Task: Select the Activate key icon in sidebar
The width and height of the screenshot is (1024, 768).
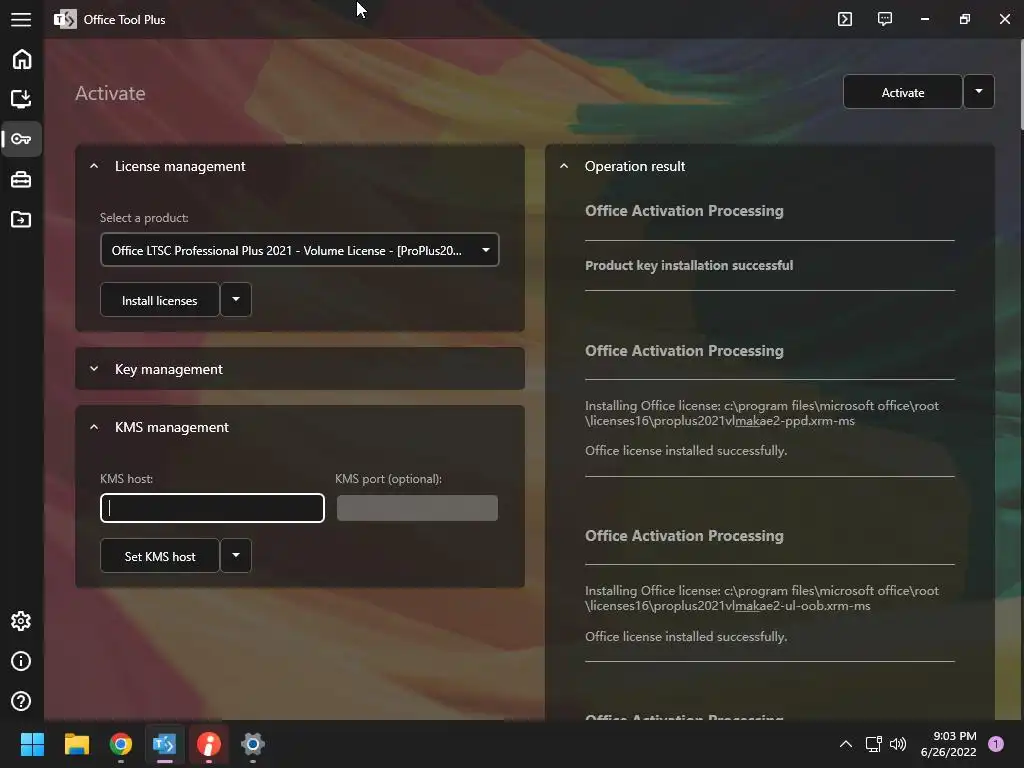Action: click(x=22, y=139)
